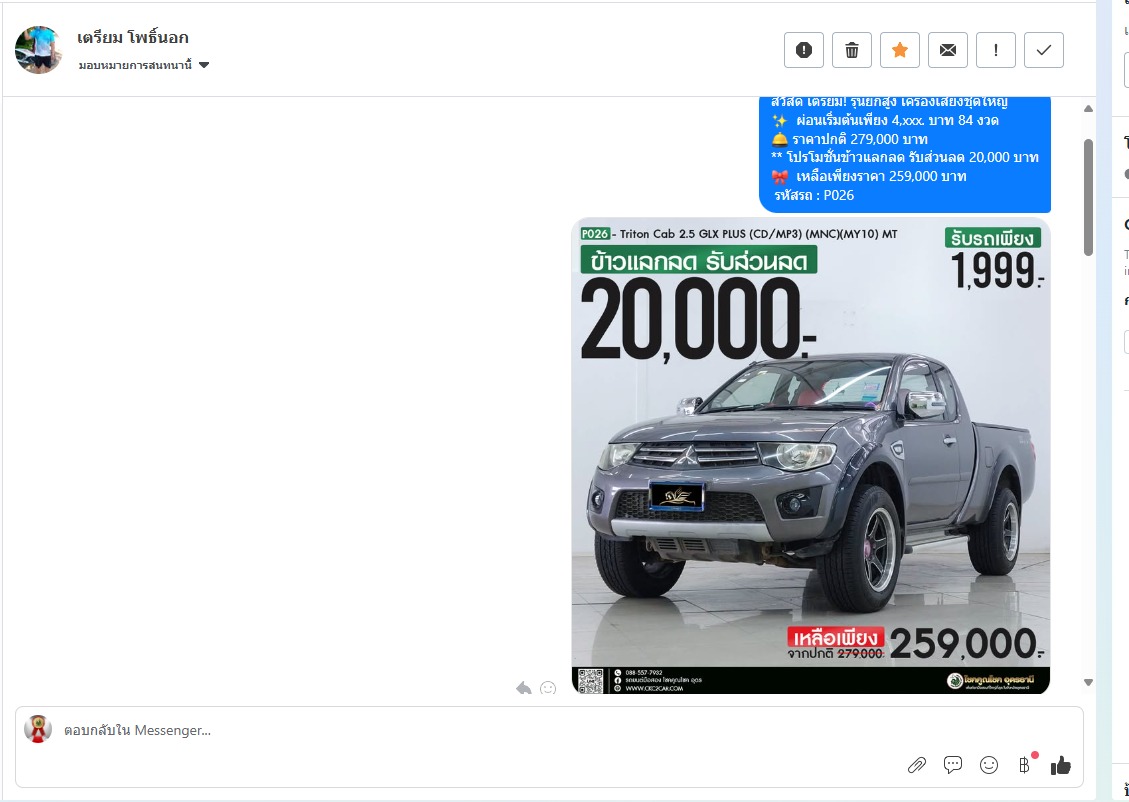Screen dimensions: 1129x802
Task: Click the chat scrollbar thumb
Action: tap(1088, 197)
